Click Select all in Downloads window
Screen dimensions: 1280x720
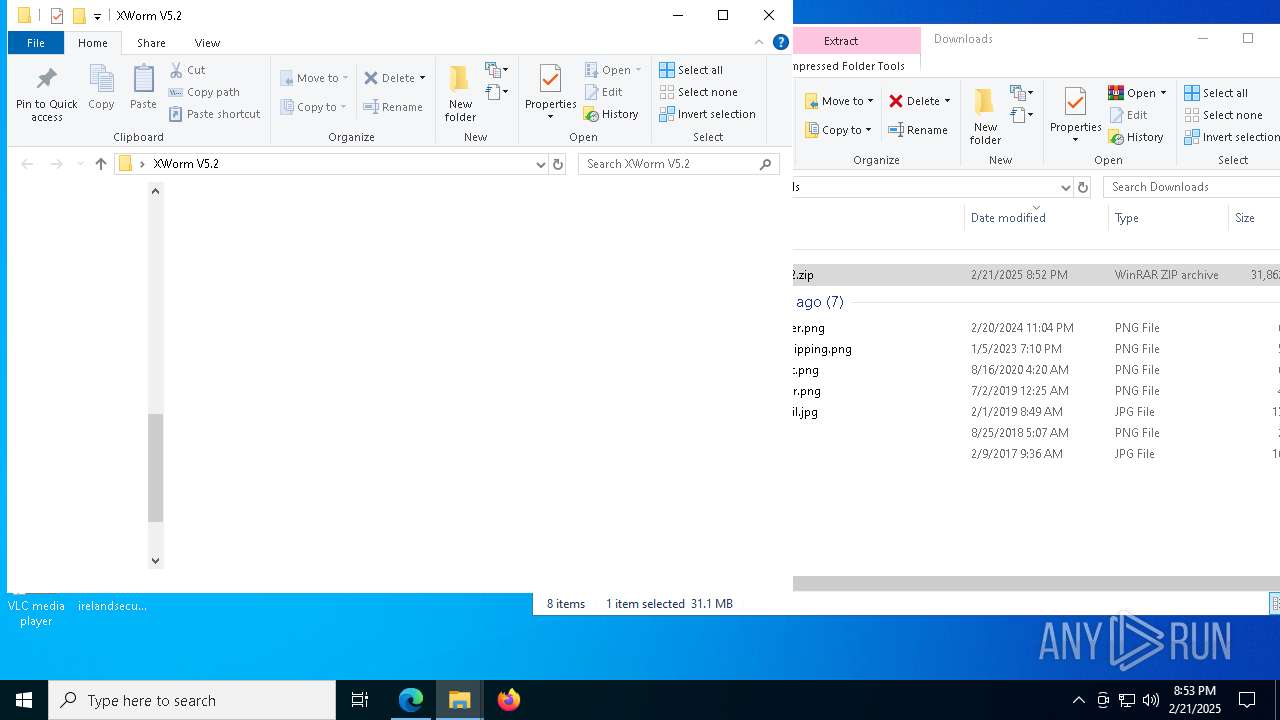coord(1216,93)
